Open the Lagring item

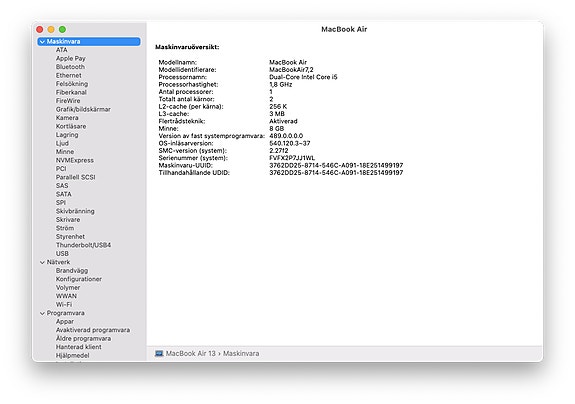pos(67,135)
